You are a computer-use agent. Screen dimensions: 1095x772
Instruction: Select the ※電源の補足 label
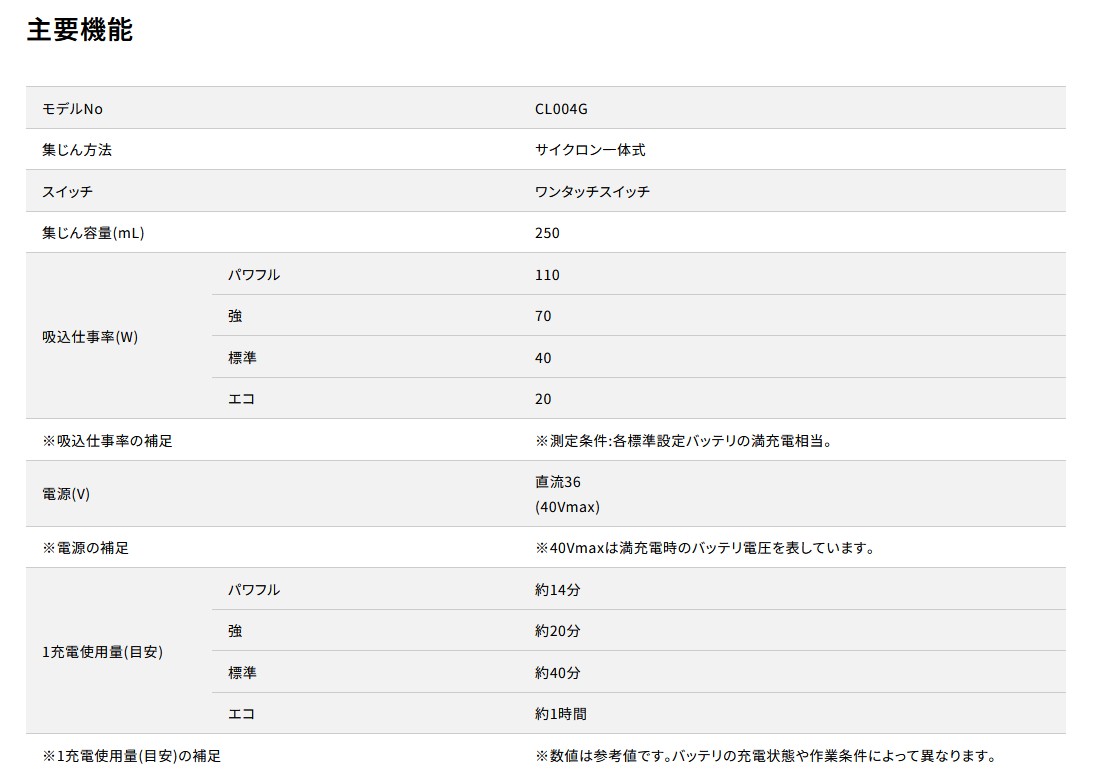86,548
